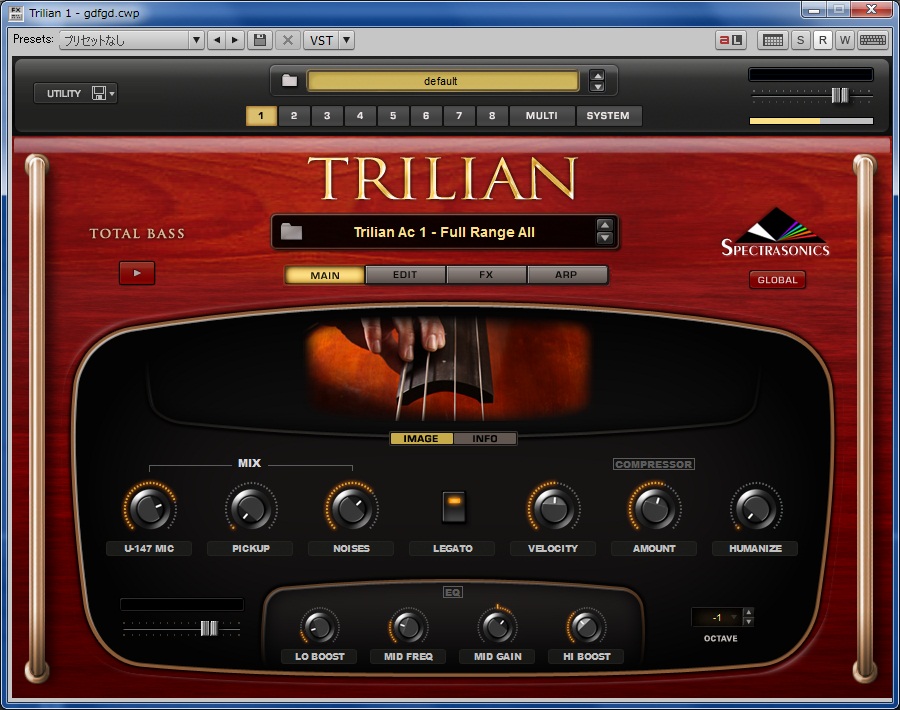
Task: Toggle the automation Read (R) button
Action: 823,40
